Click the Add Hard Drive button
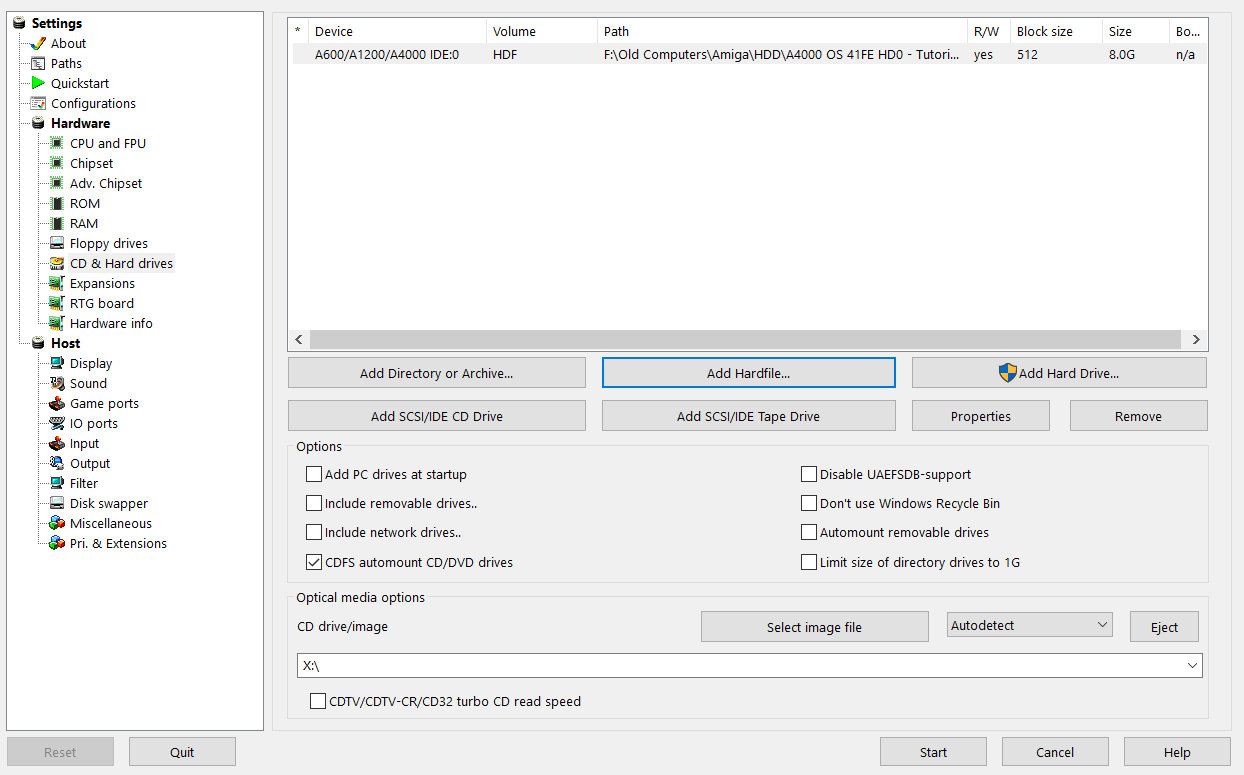Screen dimensions: 1244x775 tap(1059, 373)
